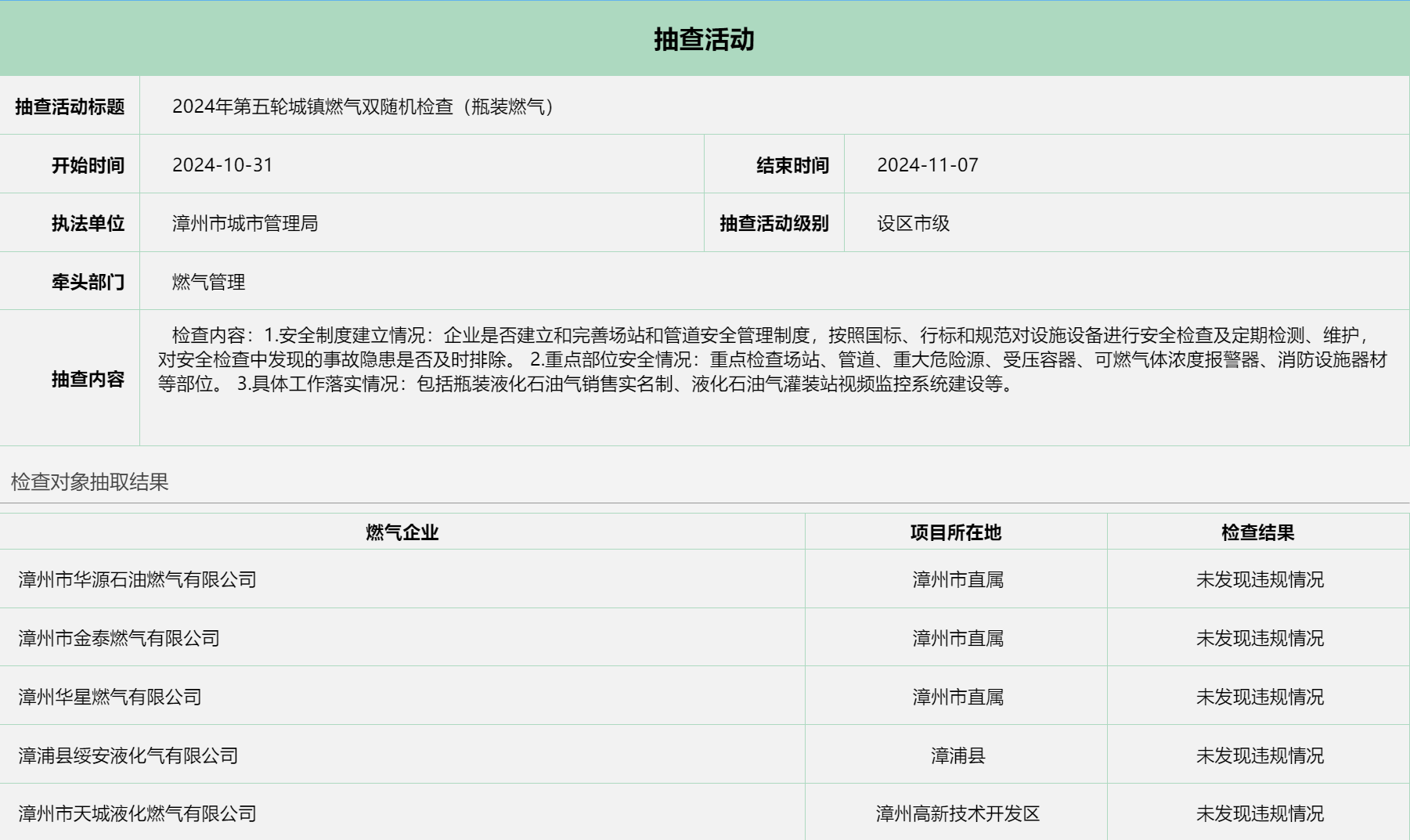Click the location cell 漳州高新技术开发区
The image size is (1410, 840).
[957, 814]
